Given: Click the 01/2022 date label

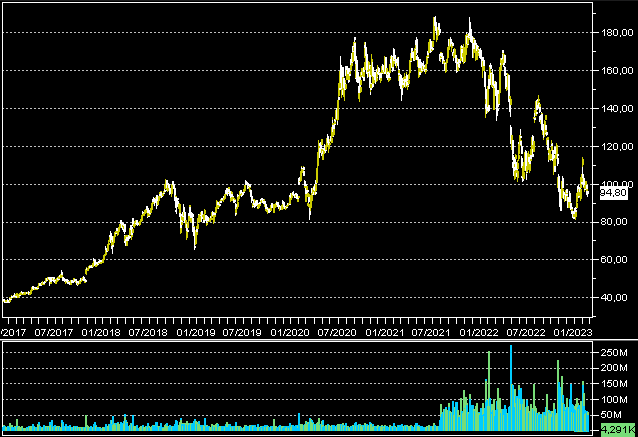Looking at the screenshot, I should pyautogui.click(x=479, y=332).
